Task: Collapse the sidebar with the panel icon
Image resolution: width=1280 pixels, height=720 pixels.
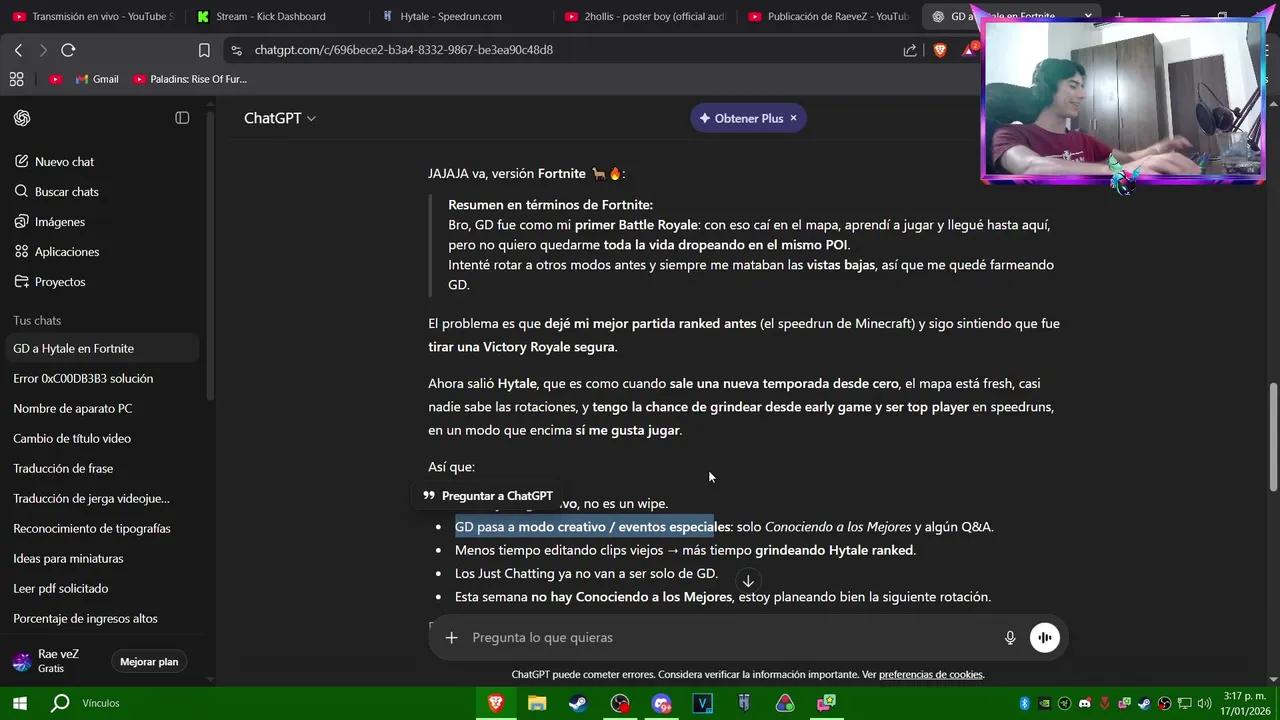Action: coord(182,118)
